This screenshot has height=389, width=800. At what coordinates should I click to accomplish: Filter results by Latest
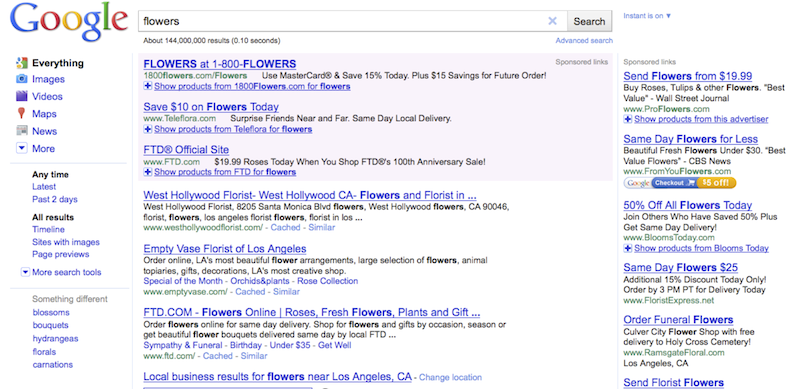pos(44,187)
